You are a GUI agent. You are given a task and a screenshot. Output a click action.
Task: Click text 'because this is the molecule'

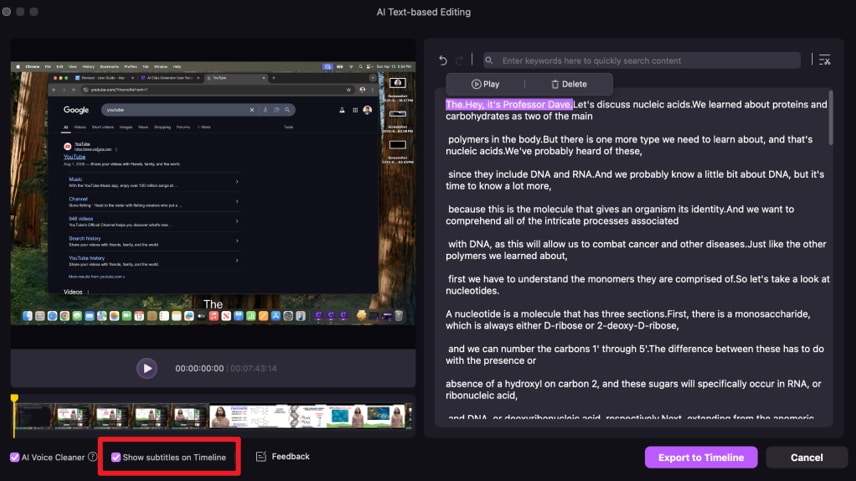point(510,209)
